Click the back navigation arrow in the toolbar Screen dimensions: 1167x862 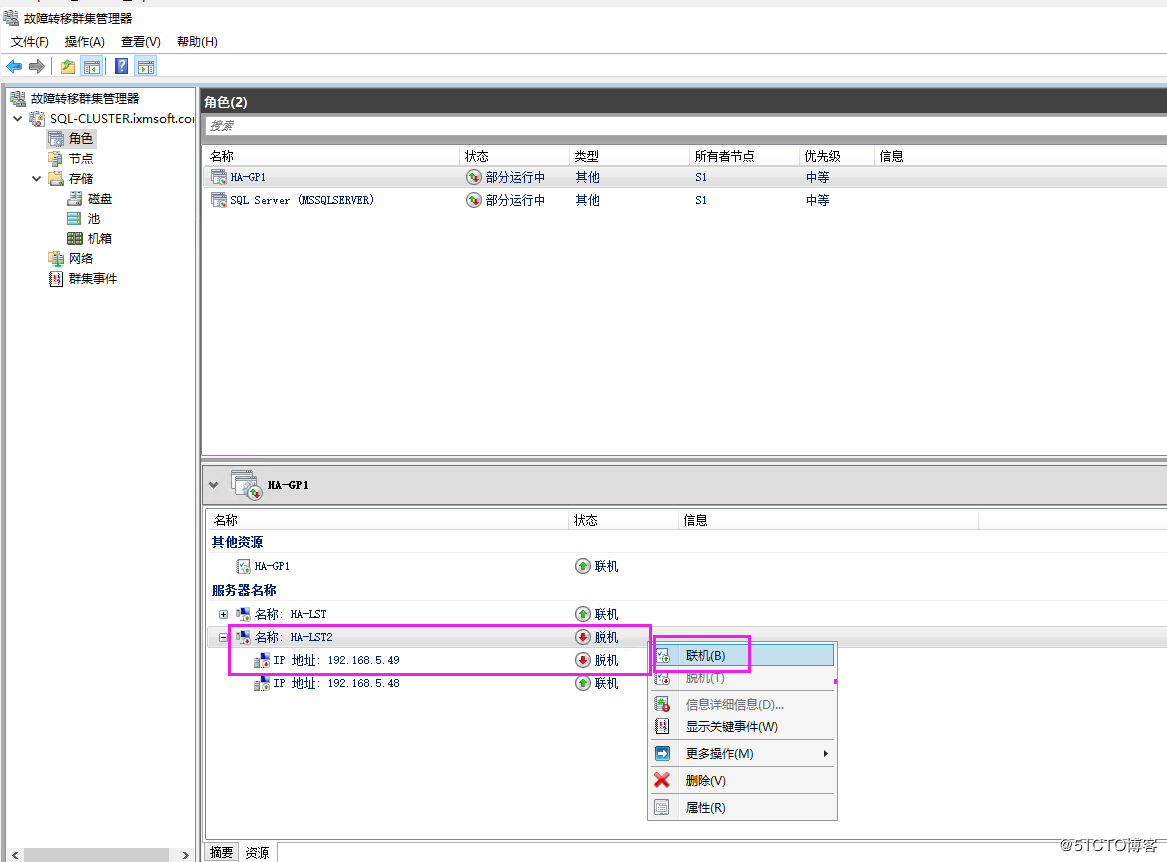(x=13, y=66)
